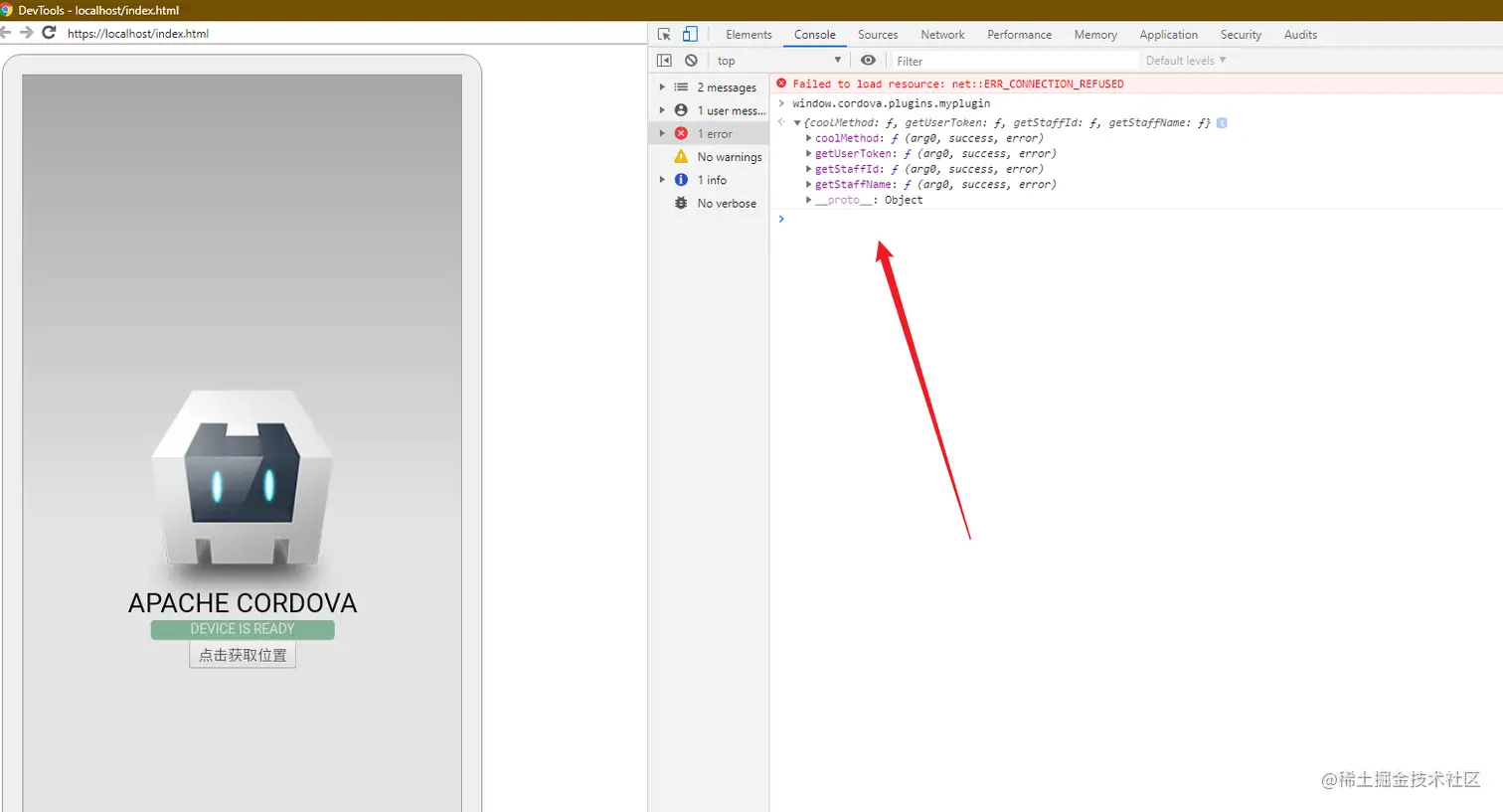
Task: Click the 'window.cordova.plugins.myplugin' command text
Action: point(892,103)
